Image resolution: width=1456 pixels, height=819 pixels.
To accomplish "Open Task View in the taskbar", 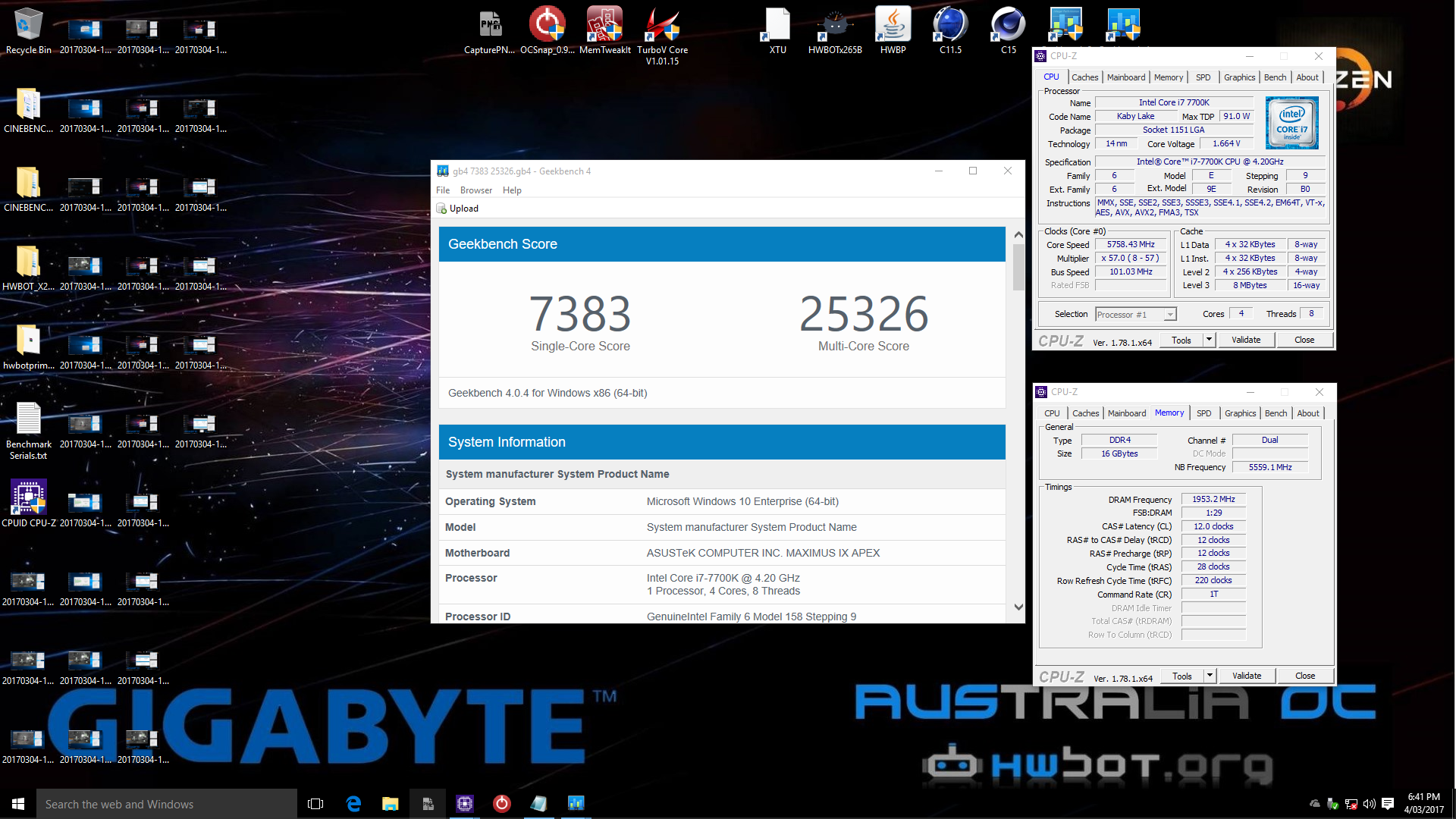I will click(x=315, y=804).
